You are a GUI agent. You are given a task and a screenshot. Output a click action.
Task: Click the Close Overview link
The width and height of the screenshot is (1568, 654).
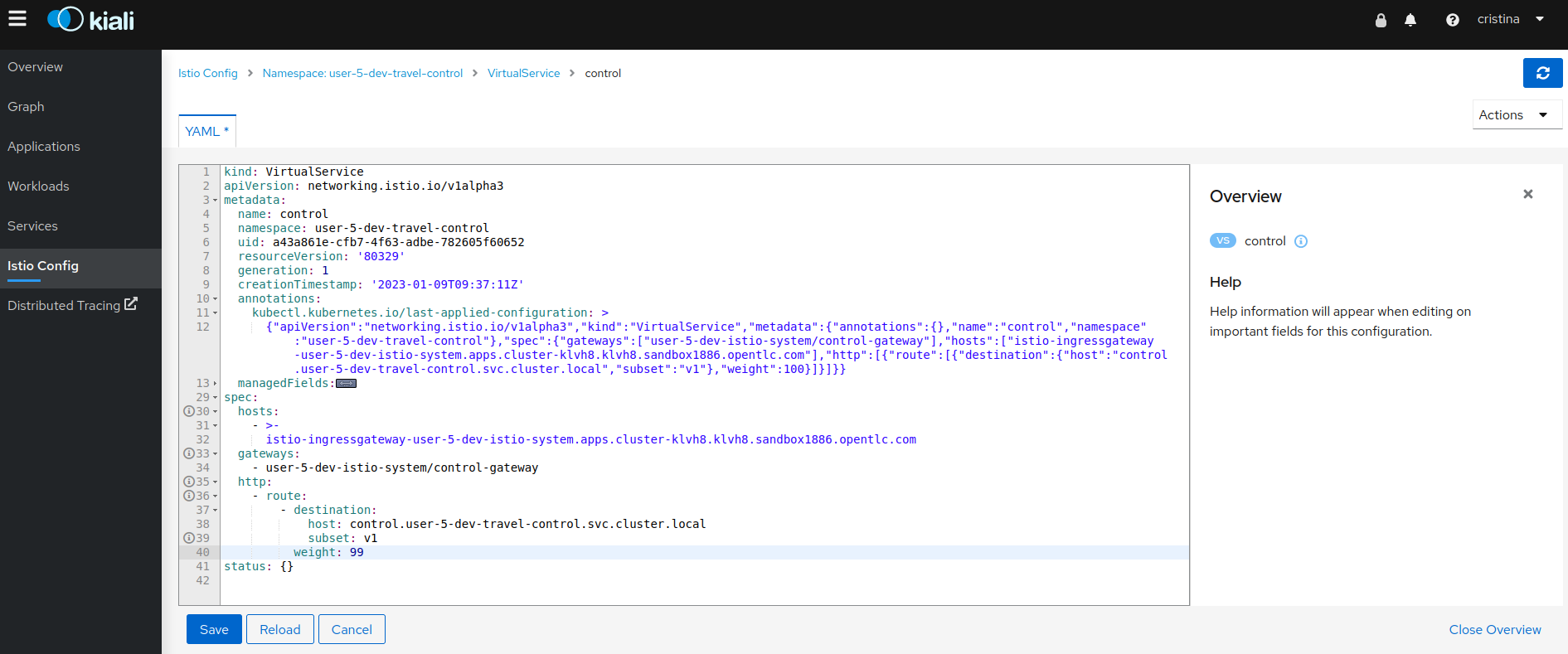pos(1494,630)
